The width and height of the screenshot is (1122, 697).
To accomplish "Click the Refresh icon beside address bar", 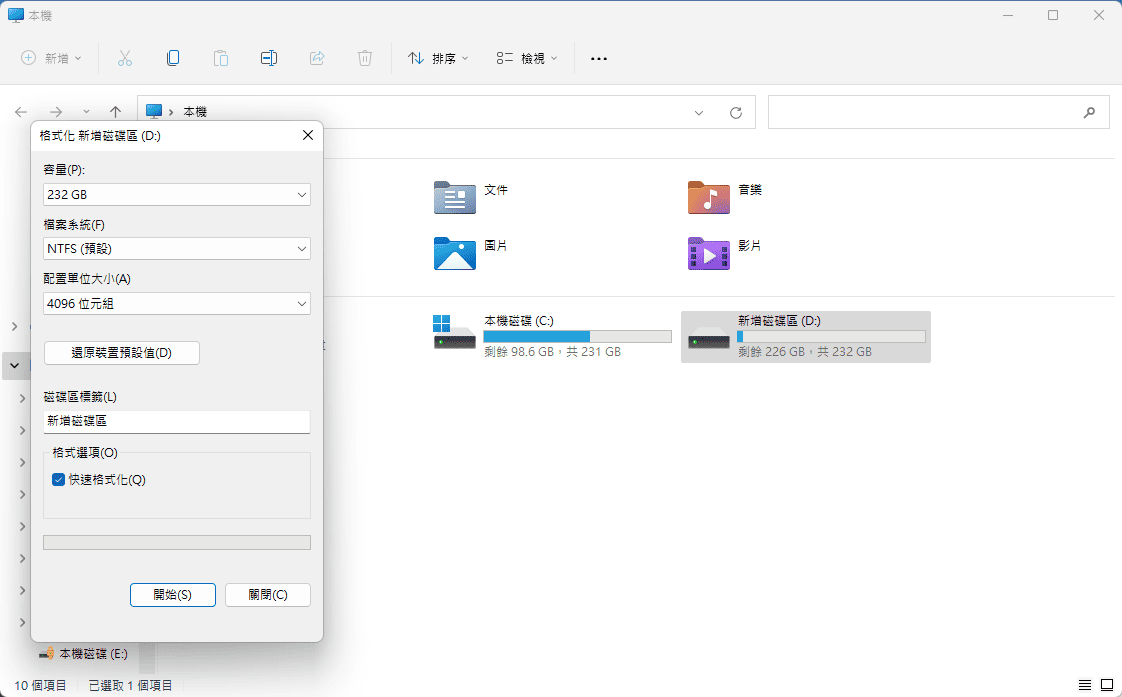I will click(736, 113).
